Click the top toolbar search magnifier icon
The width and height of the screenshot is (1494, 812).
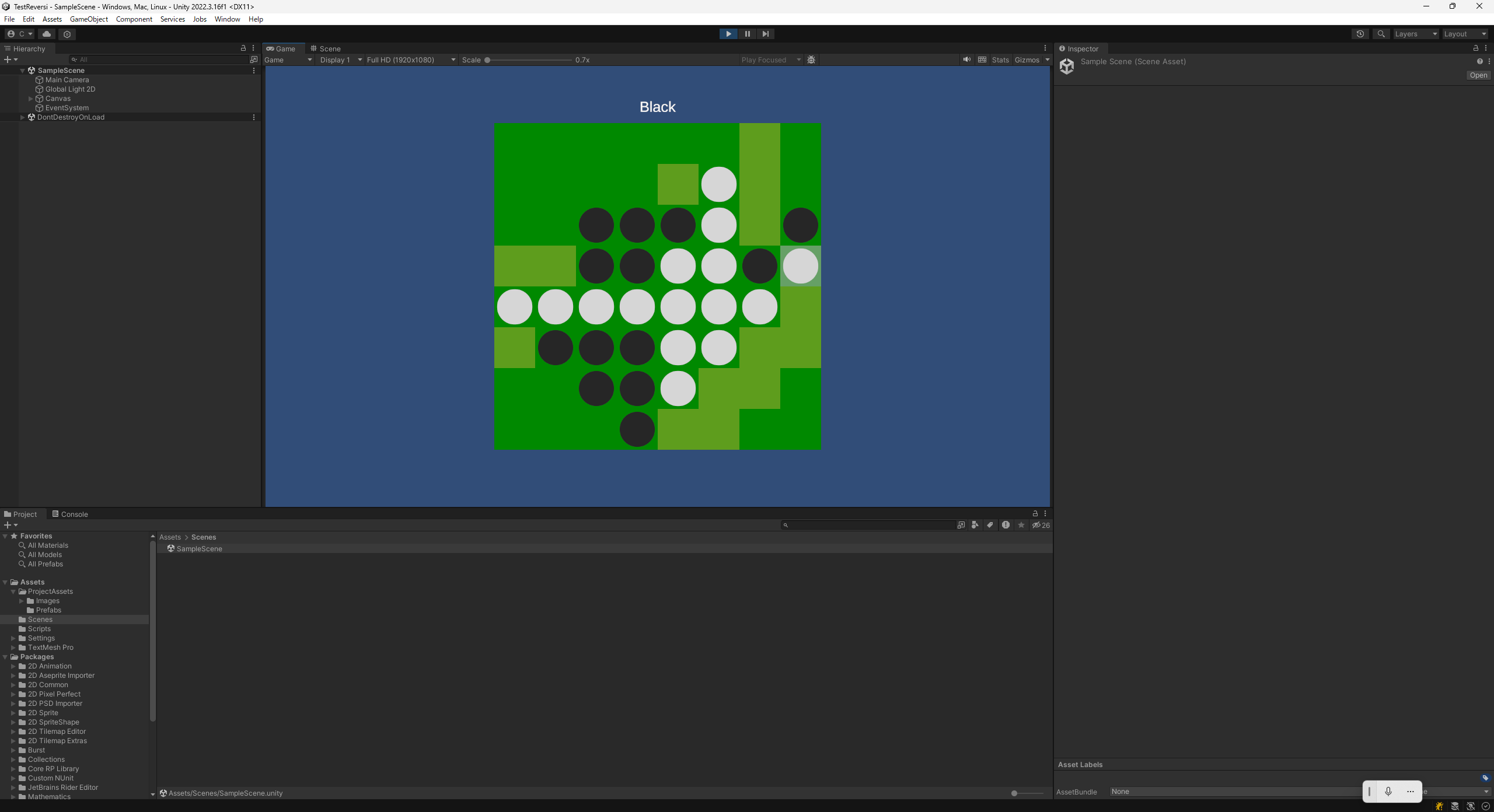(1381, 34)
